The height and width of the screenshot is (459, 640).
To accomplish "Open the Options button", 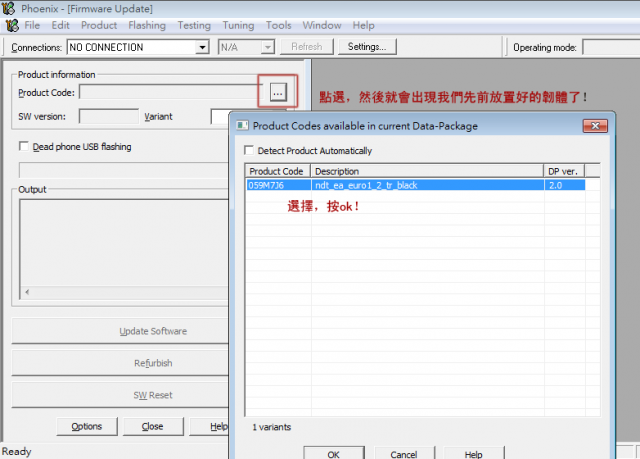I will pyautogui.click(x=87, y=426).
